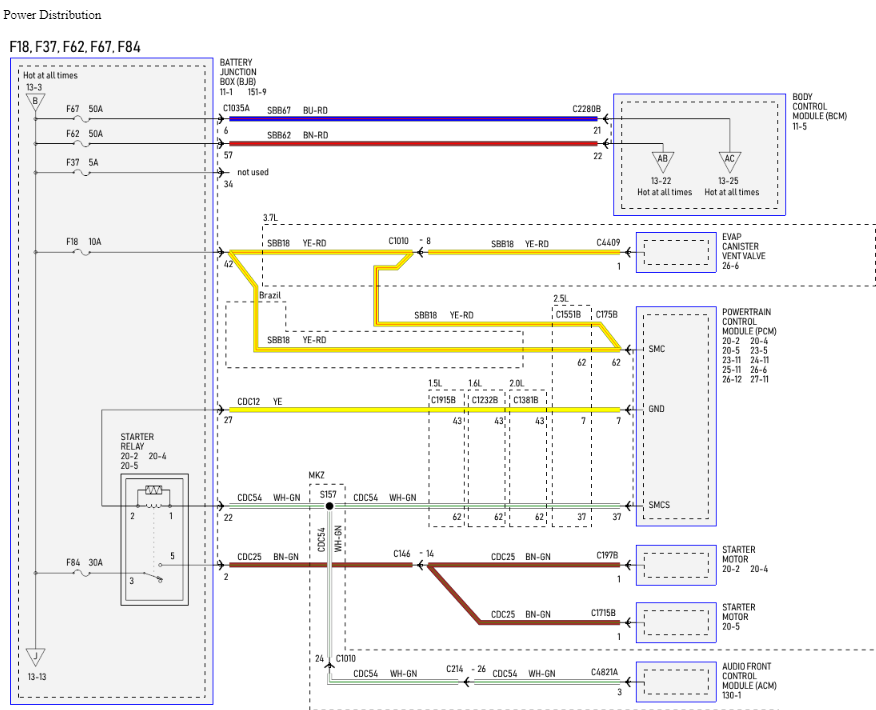
Task: Click the brown CDC25 BN-GN wire to C146
Action: (x=321, y=565)
